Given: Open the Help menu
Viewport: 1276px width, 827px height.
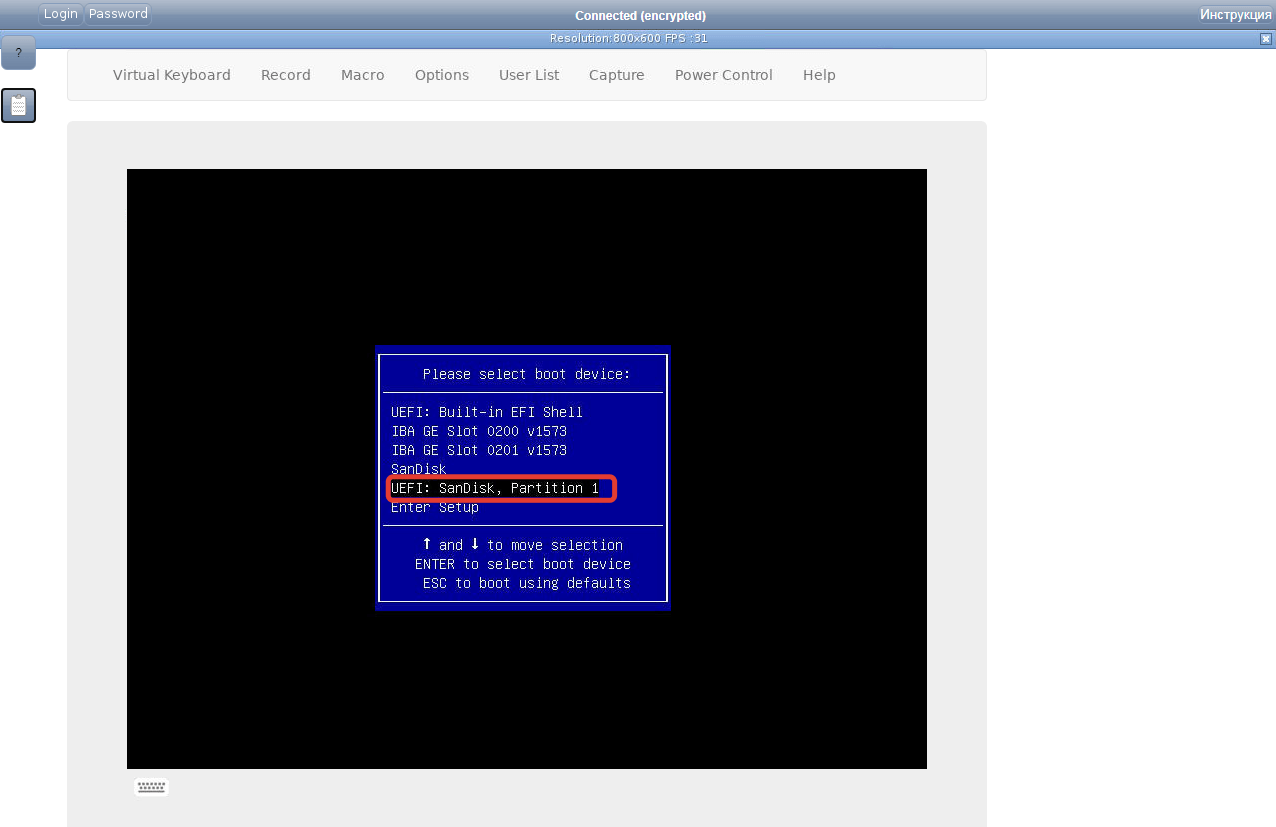Looking at the screenshot, I should click(x=819, y=75).
